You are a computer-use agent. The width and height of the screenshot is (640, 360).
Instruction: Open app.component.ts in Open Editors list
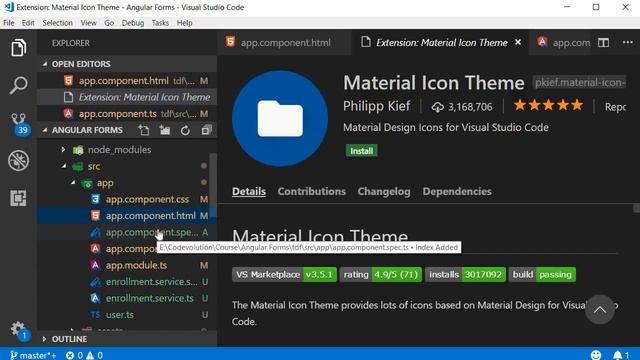click(127, 113)
